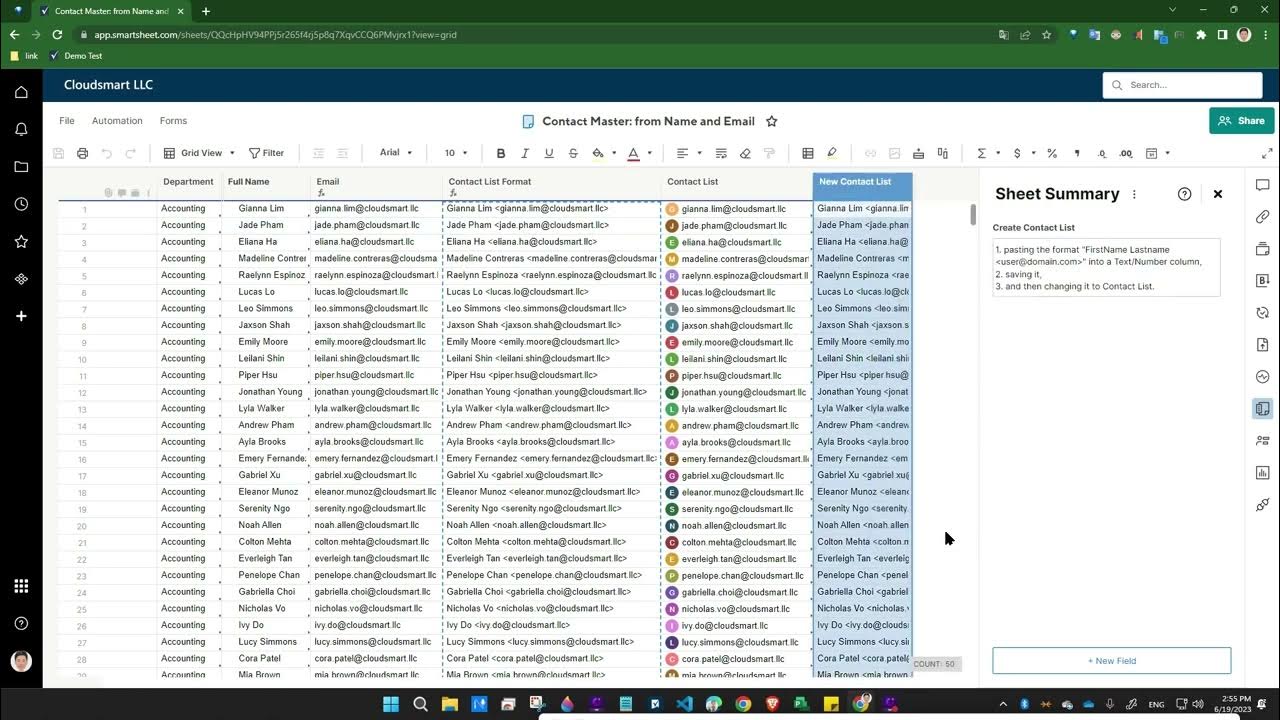Open Brandfolder icon in right rail

pos(1263,281)
